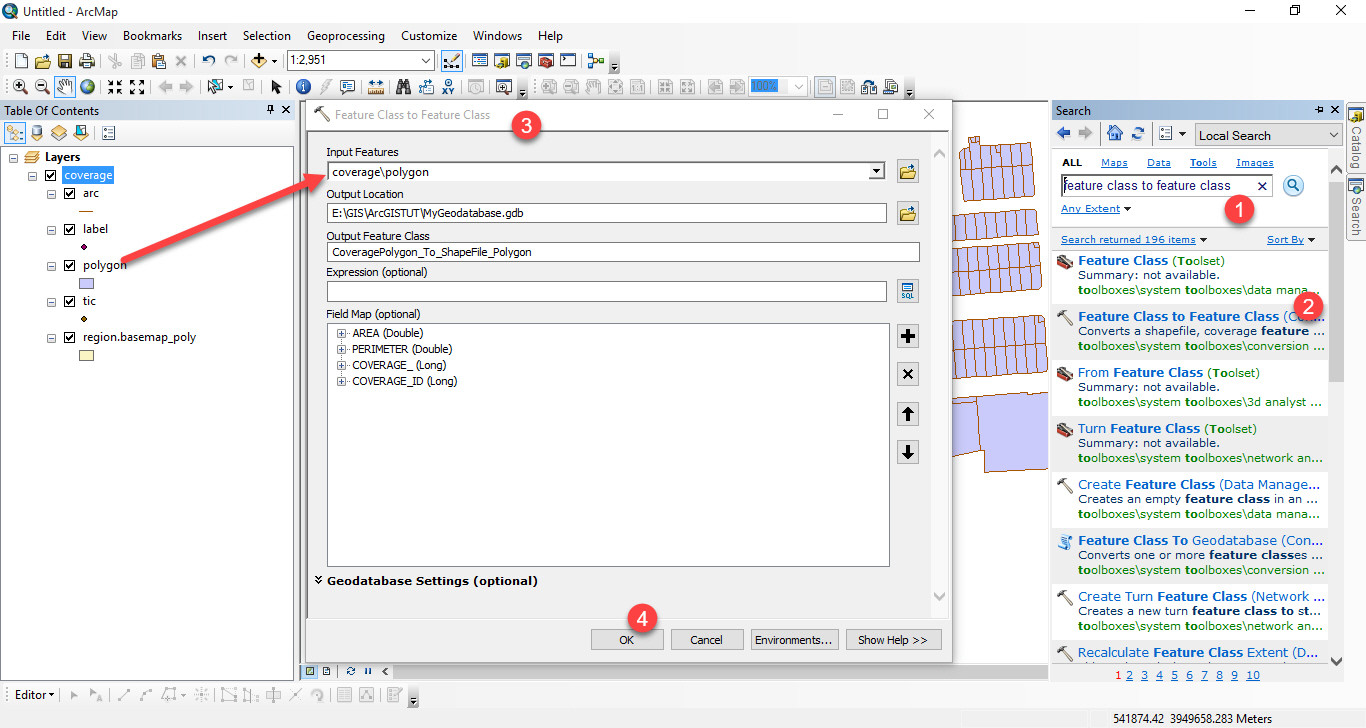Image resolution: width=1366 pixels, height=728 pixels.
Task: Switch to the Maps search tab
Action: point(1114,162)
